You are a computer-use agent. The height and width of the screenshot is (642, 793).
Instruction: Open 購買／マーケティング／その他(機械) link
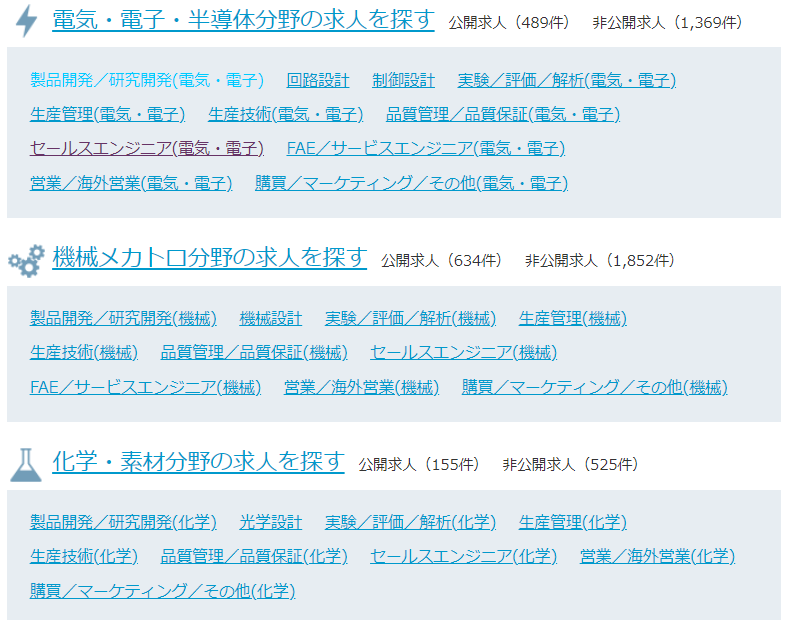(594, 388)
